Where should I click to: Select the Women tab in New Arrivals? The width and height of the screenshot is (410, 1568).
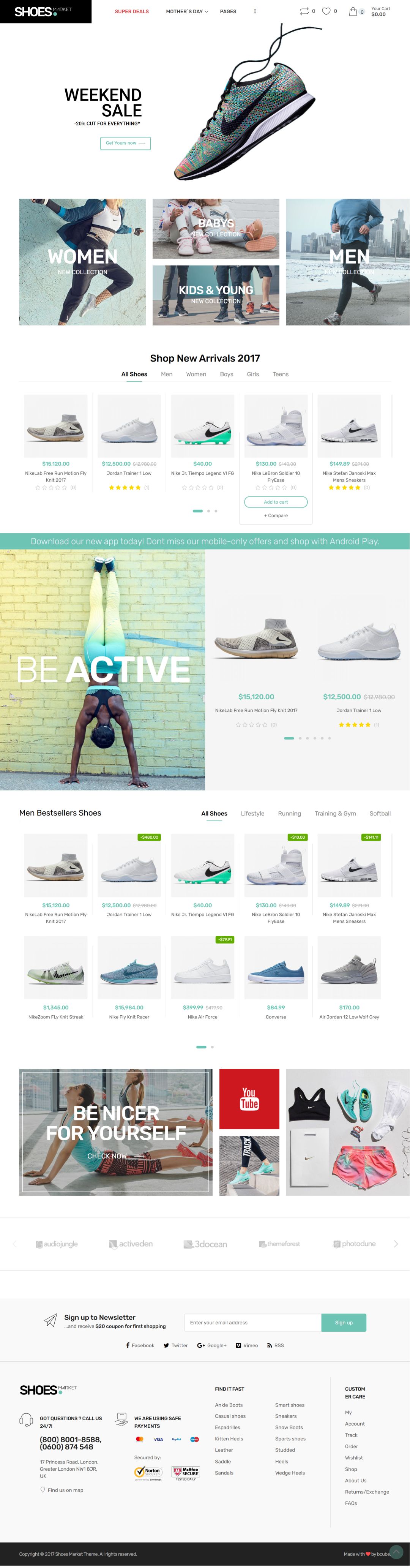point(196,375)
